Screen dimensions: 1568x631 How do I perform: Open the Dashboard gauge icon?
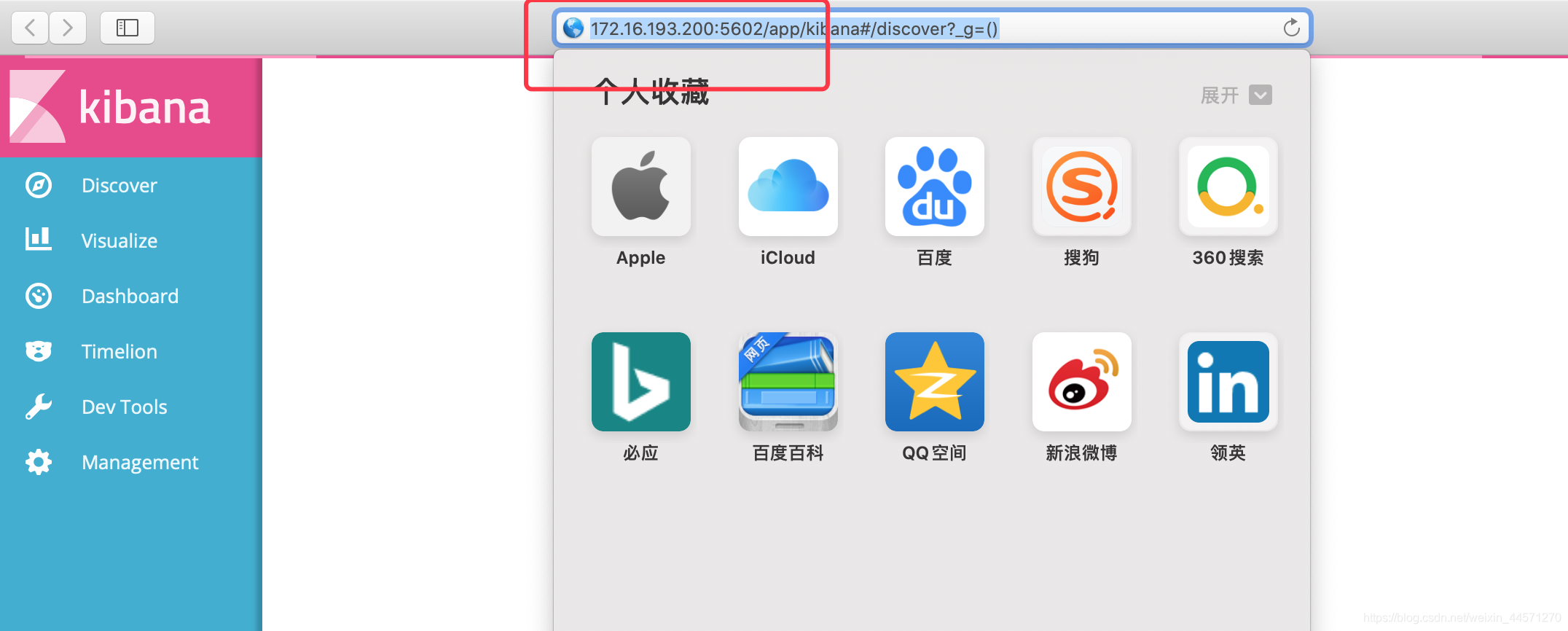pos(39,296)
